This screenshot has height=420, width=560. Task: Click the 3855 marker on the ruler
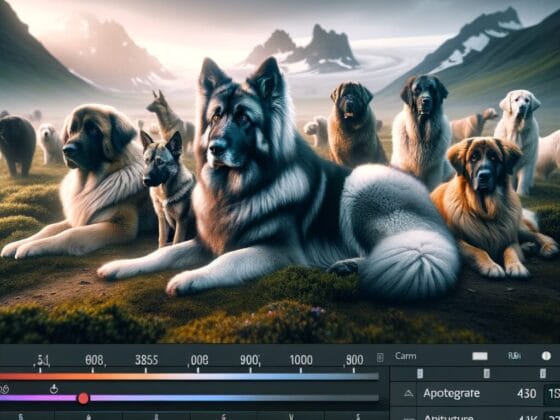click(x=146, y=360)
